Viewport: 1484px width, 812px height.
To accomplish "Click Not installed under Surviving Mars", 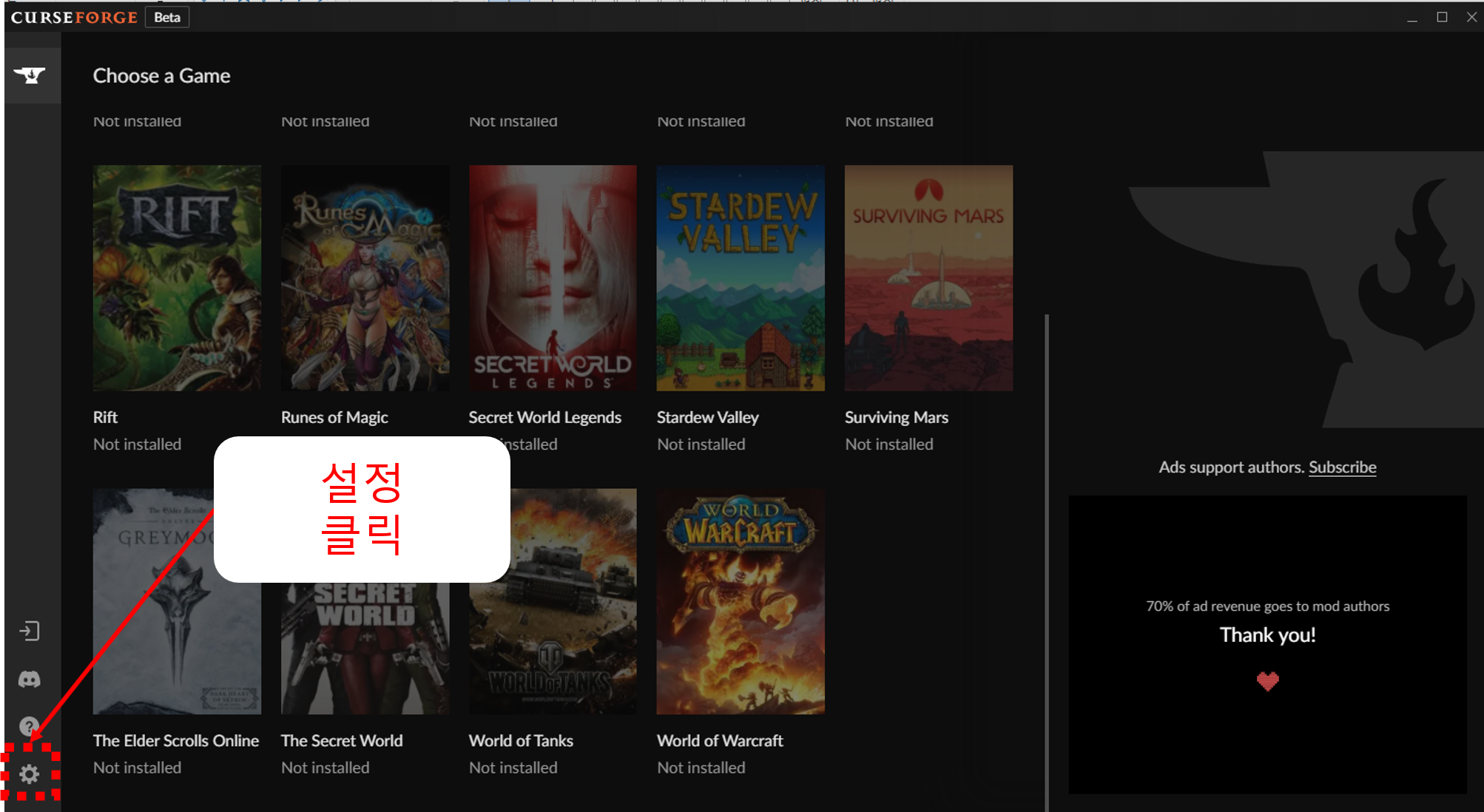I will pyautogui.click(x=889, y=444).
